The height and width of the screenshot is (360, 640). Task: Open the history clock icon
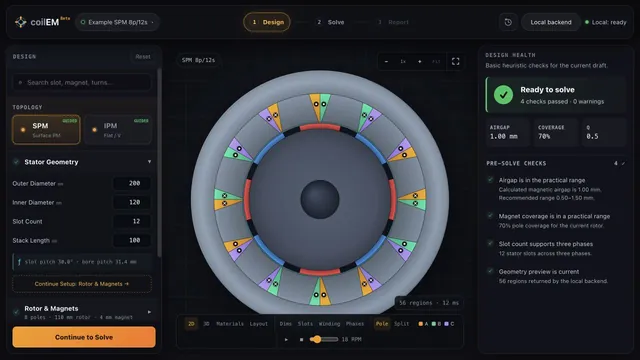508,22
